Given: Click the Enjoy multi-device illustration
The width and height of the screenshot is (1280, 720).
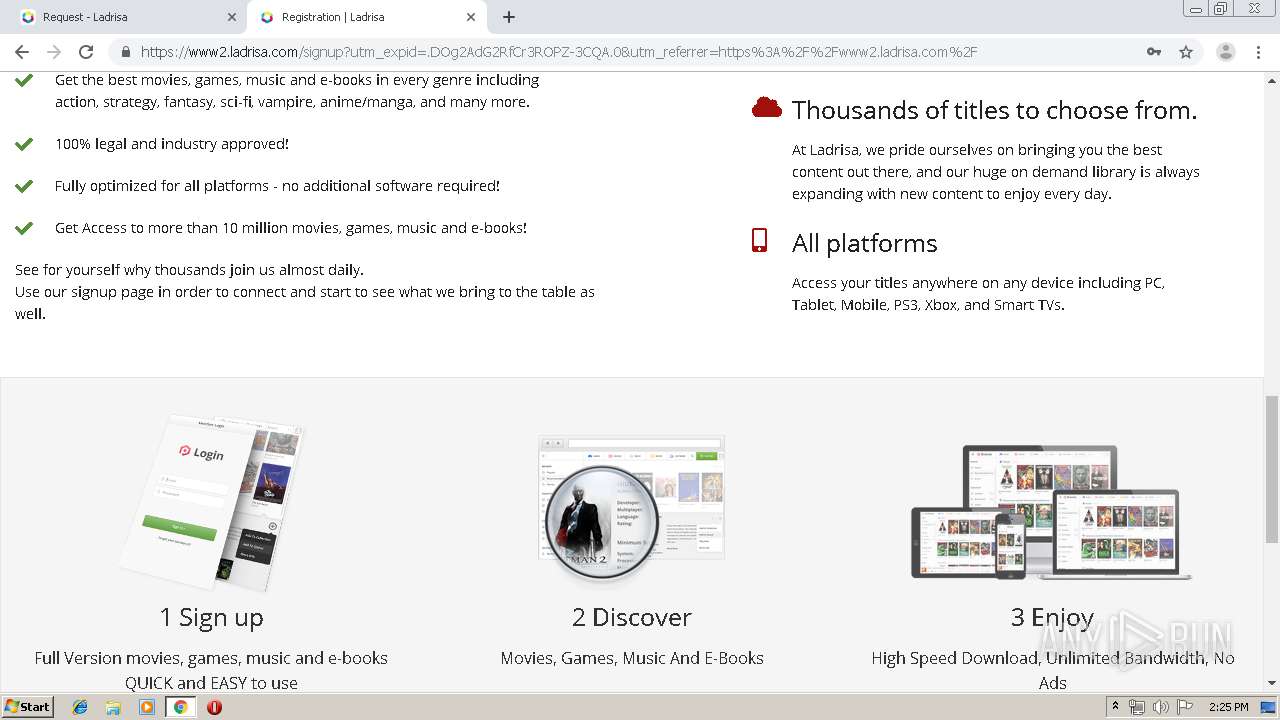Looking at the screenshot, I should point(1051,512).
